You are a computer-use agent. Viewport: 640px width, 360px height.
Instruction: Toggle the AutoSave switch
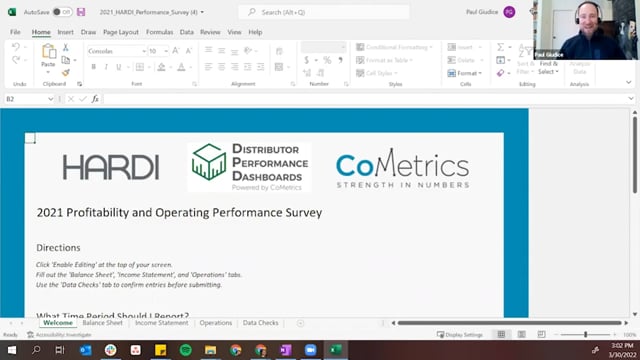point(62,12)
